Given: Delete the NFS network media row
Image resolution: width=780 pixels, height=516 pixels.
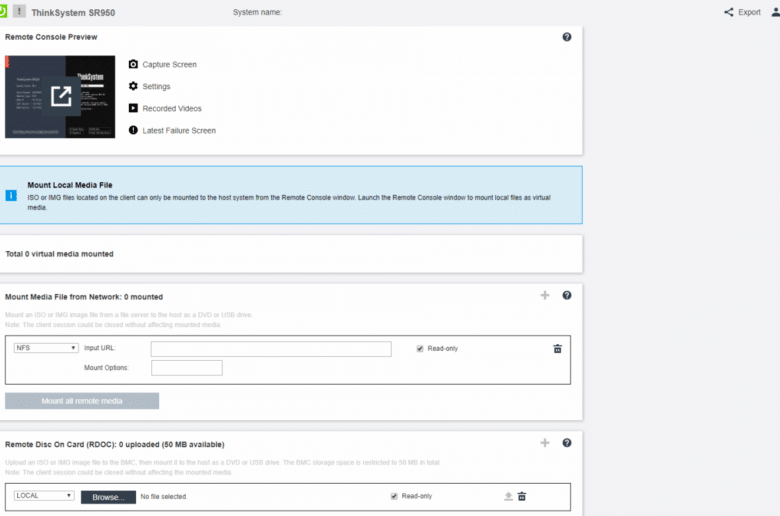Looking at the screenshot, I should [558, 349].
